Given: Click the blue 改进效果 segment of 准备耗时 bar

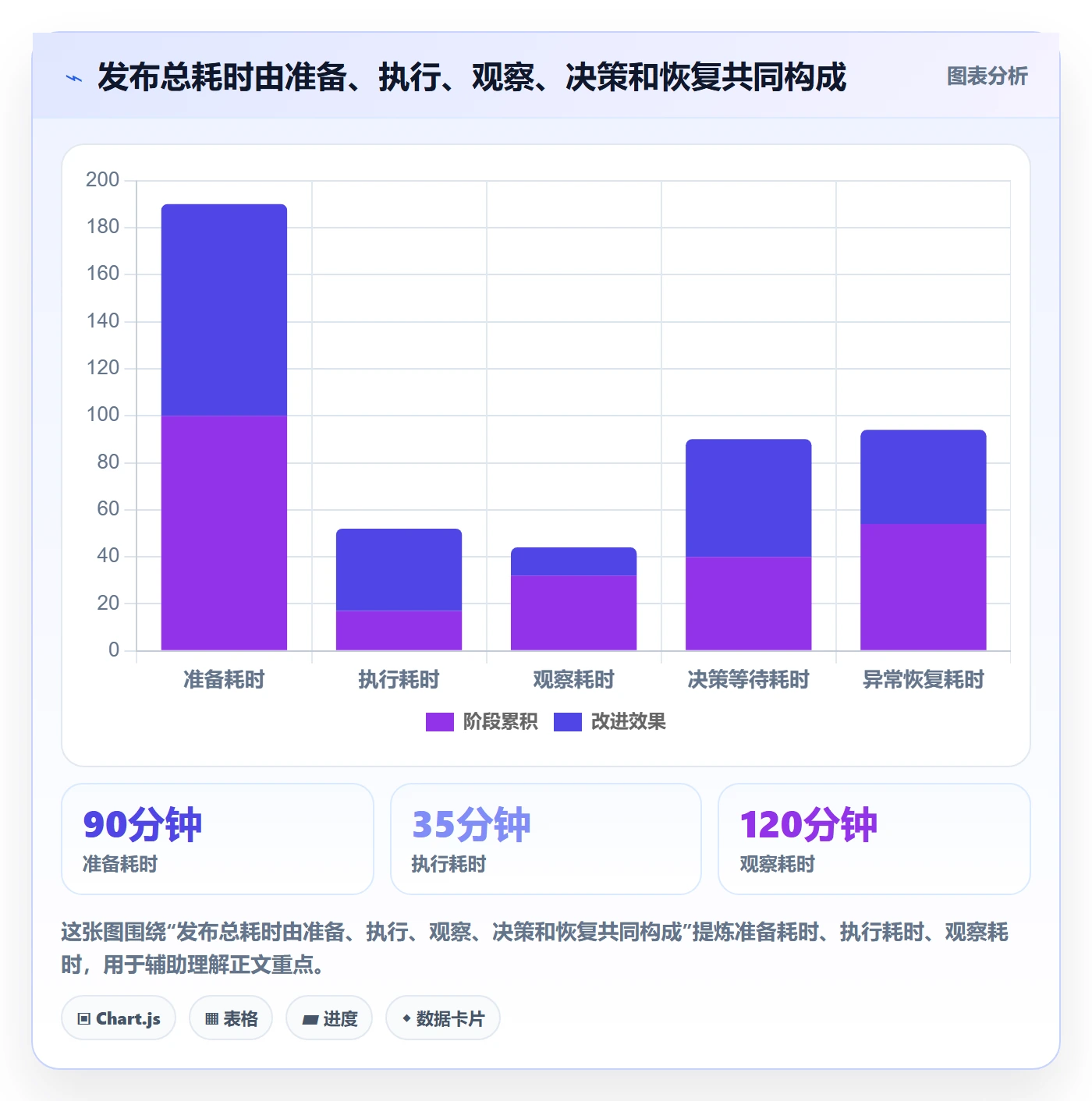Looking at the screenshot, I should 224,310.
